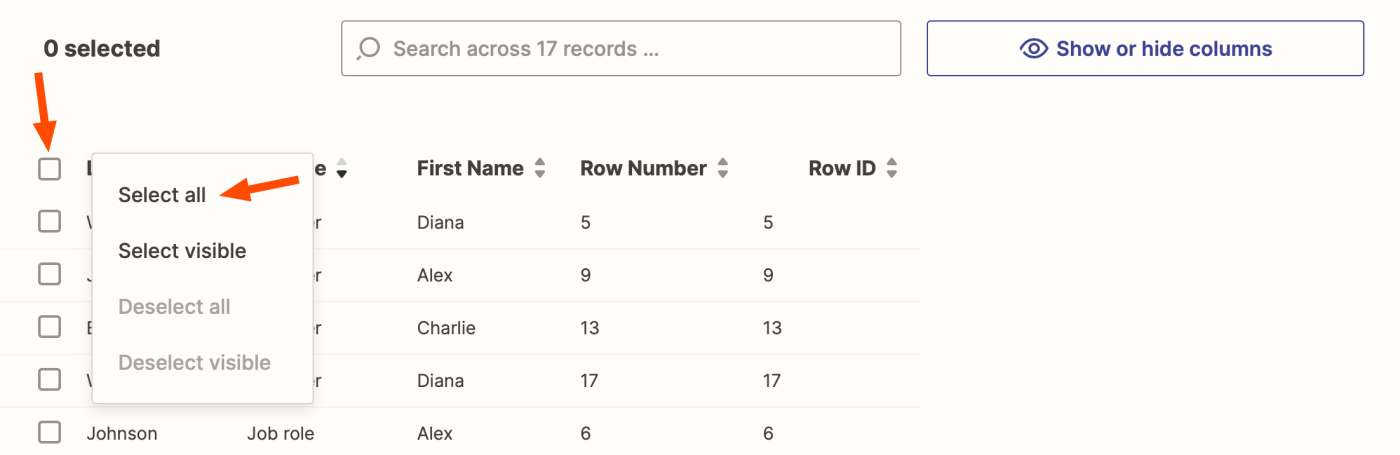This screenshot has width=1400, height=455.
Task: Check the row for Diana number 17
Action: click(50, 380)
